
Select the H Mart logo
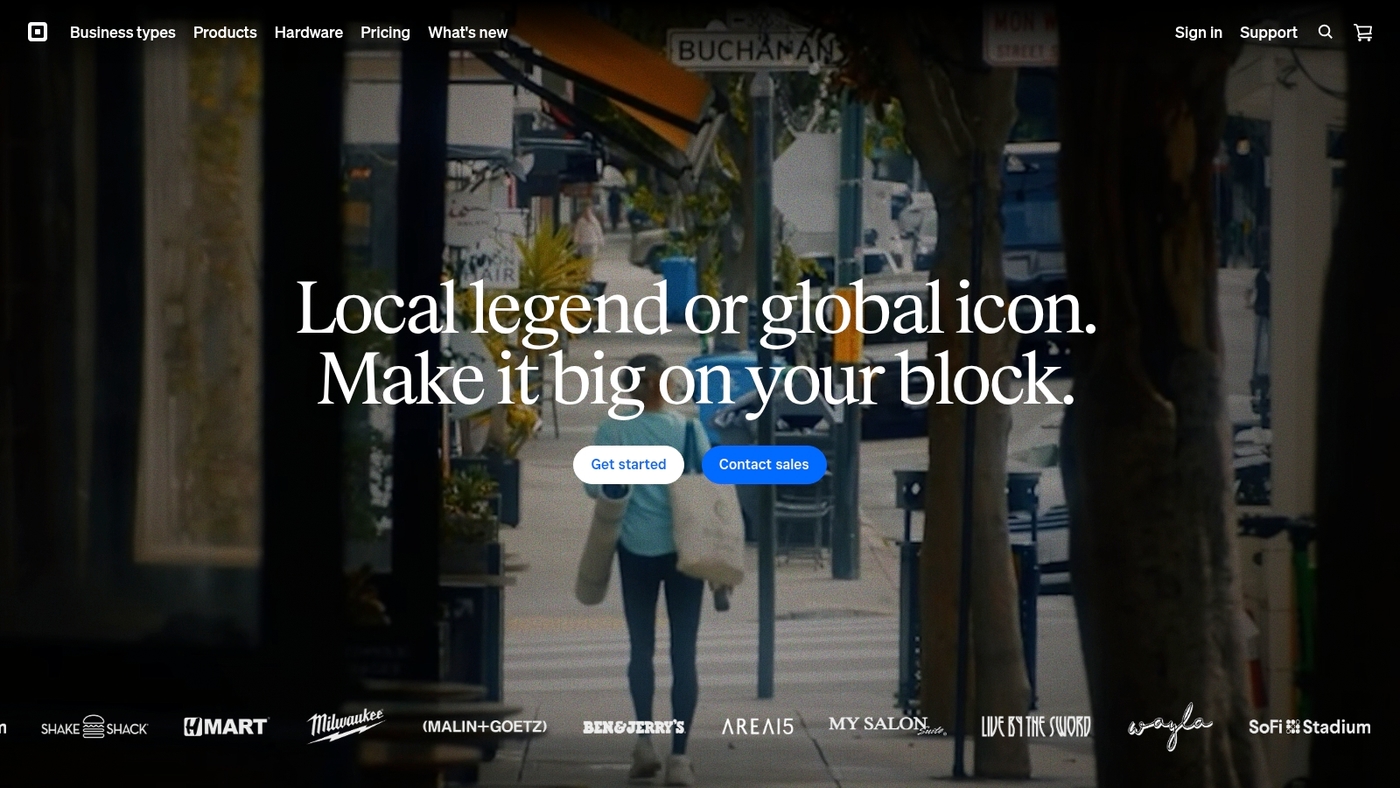[x=225, y=726]
